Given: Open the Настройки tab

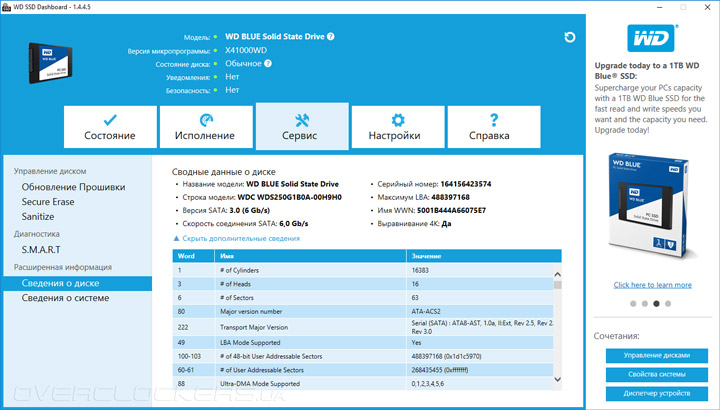Looking at the screenshot, I should coord(398,127).
